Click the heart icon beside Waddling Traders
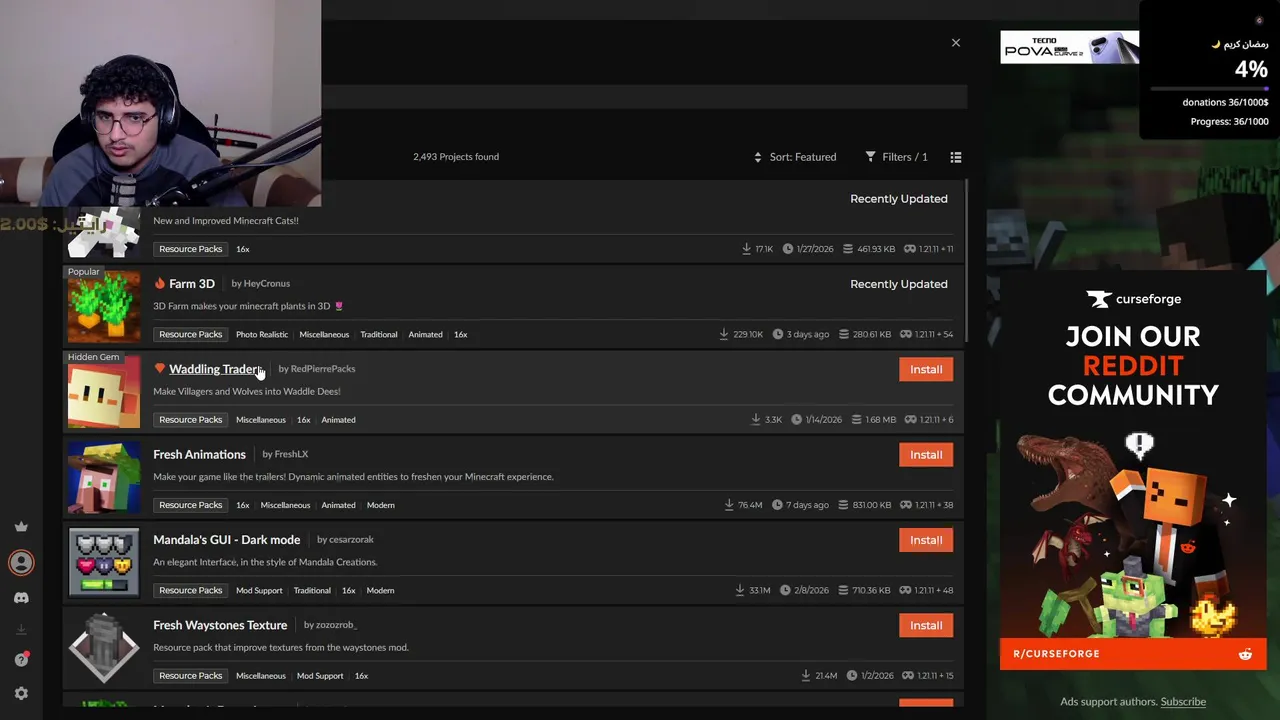Viewport: 1280px width, 720px height. [159, 369]
